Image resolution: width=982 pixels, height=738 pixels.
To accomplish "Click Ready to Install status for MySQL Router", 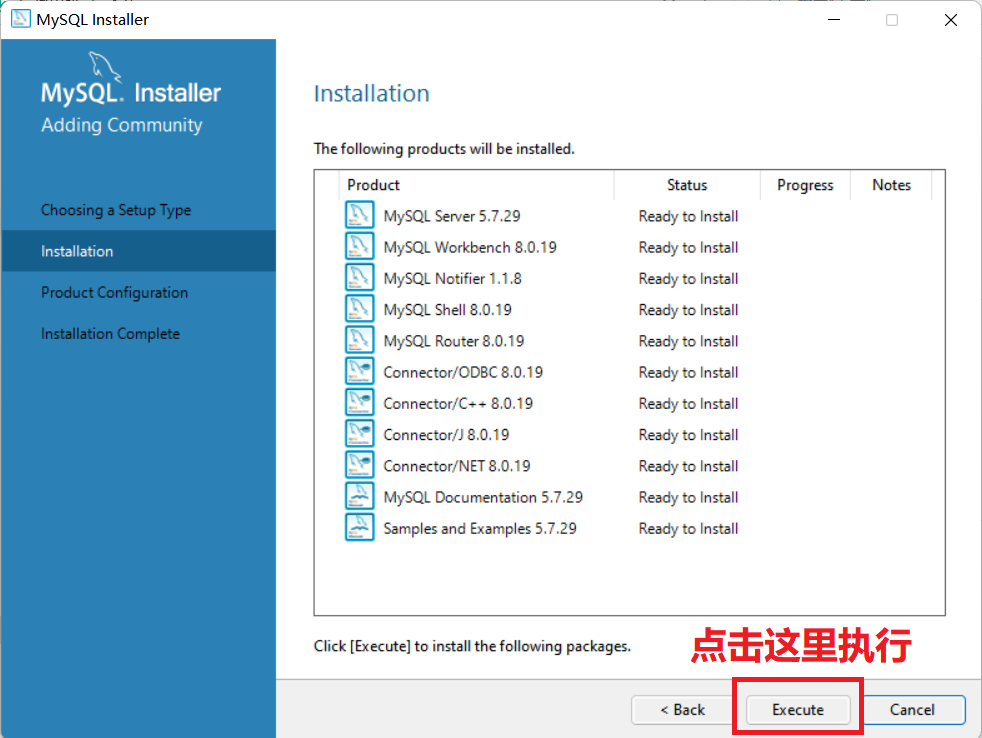I will point(688,341).
